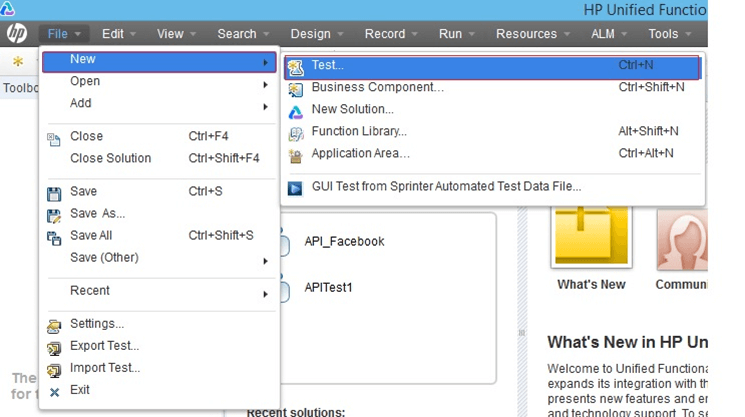The image size is (745, 417).
Task: Open the API_Facebook recent test
Action: point(344,241)
